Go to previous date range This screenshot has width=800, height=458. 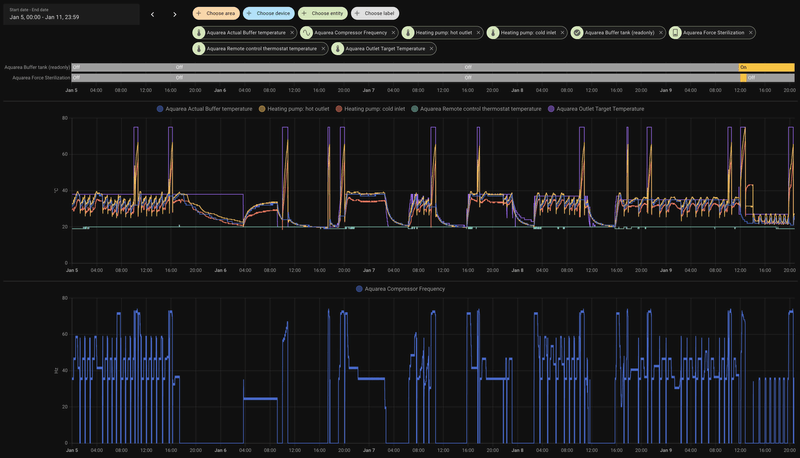[x=153, y=14]
